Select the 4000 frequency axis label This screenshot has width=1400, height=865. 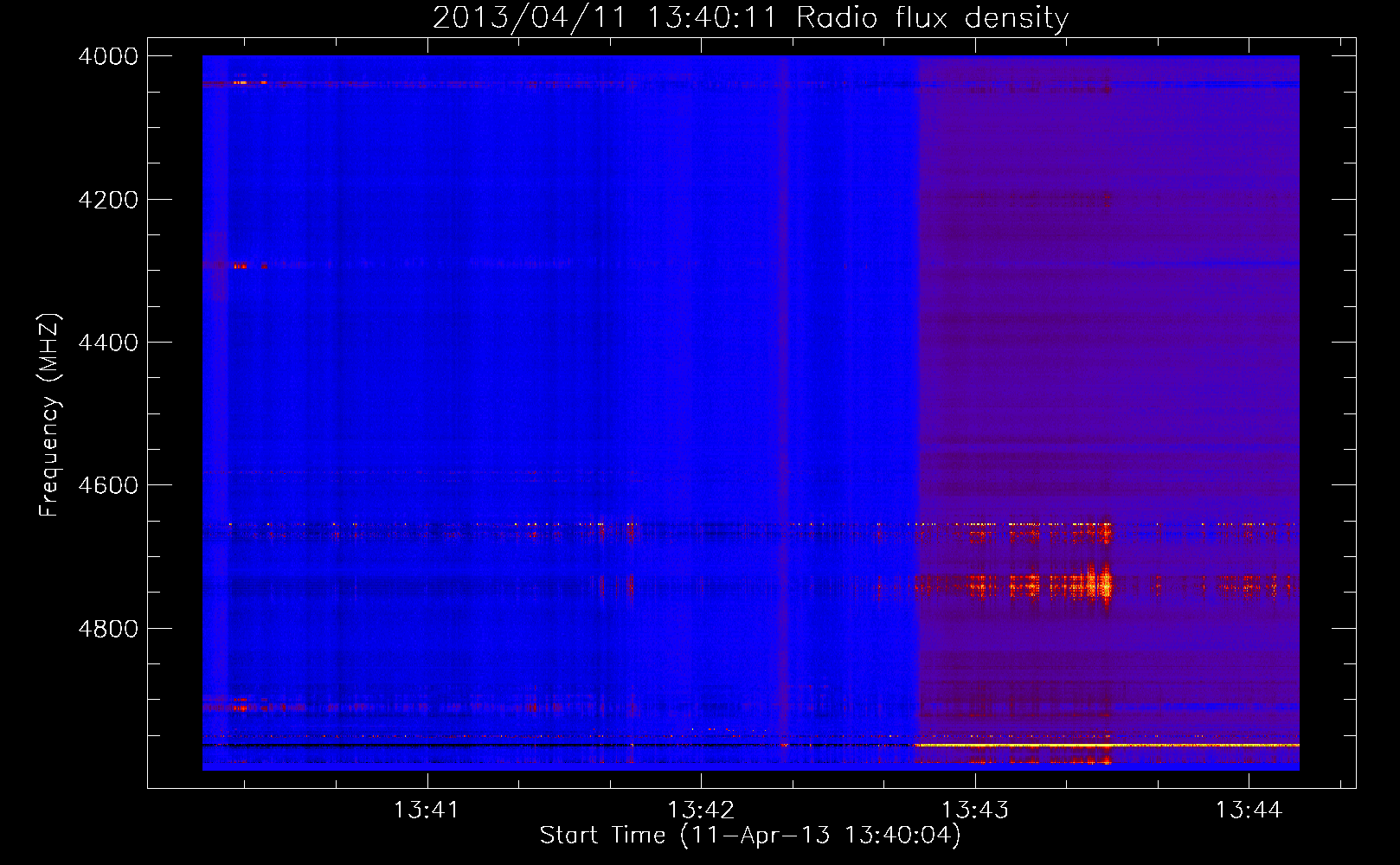pos(107,56)
